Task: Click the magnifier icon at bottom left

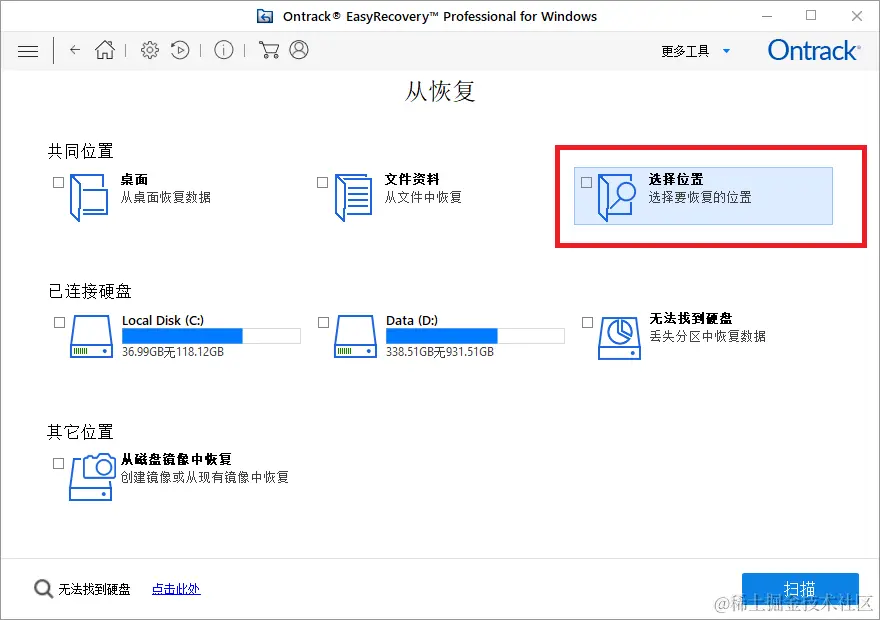Action: point(43,589)
